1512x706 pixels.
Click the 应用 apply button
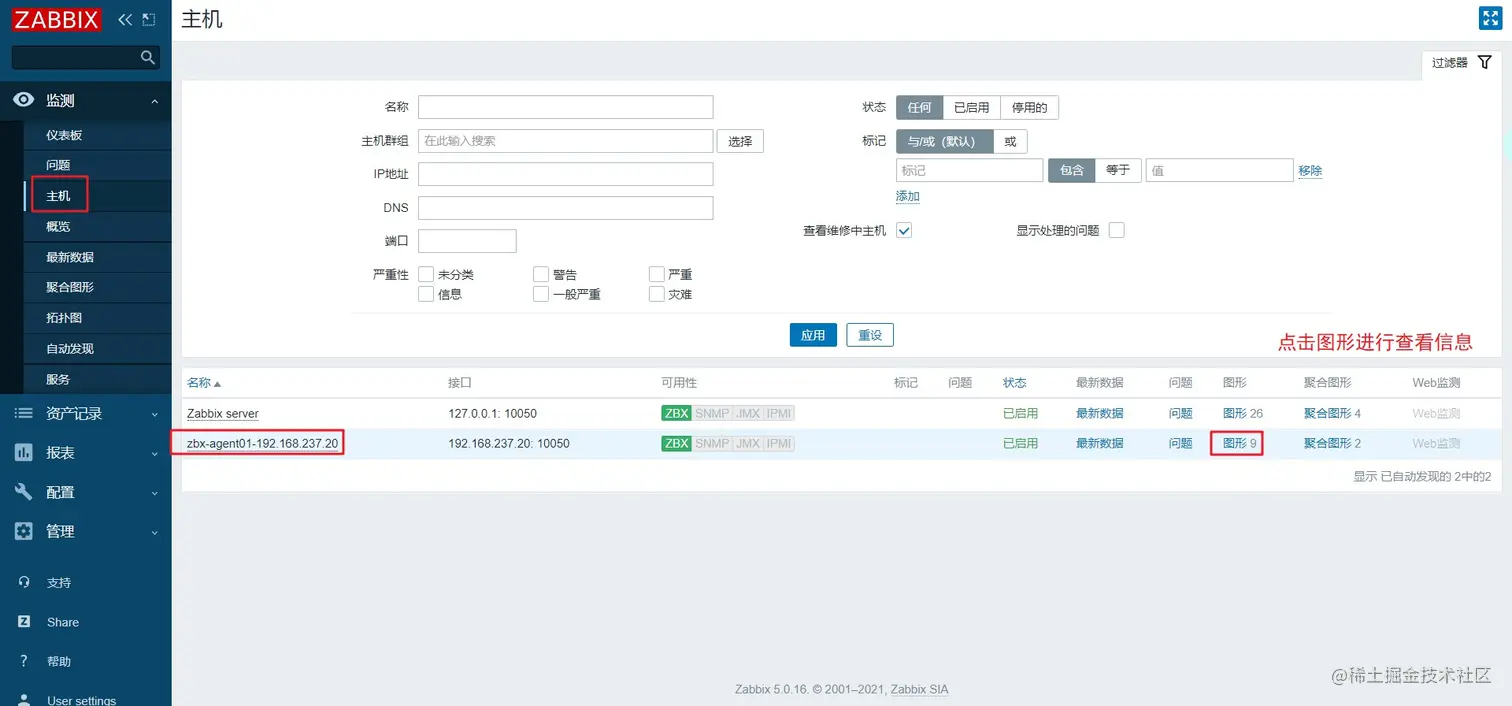coord(813,335)
